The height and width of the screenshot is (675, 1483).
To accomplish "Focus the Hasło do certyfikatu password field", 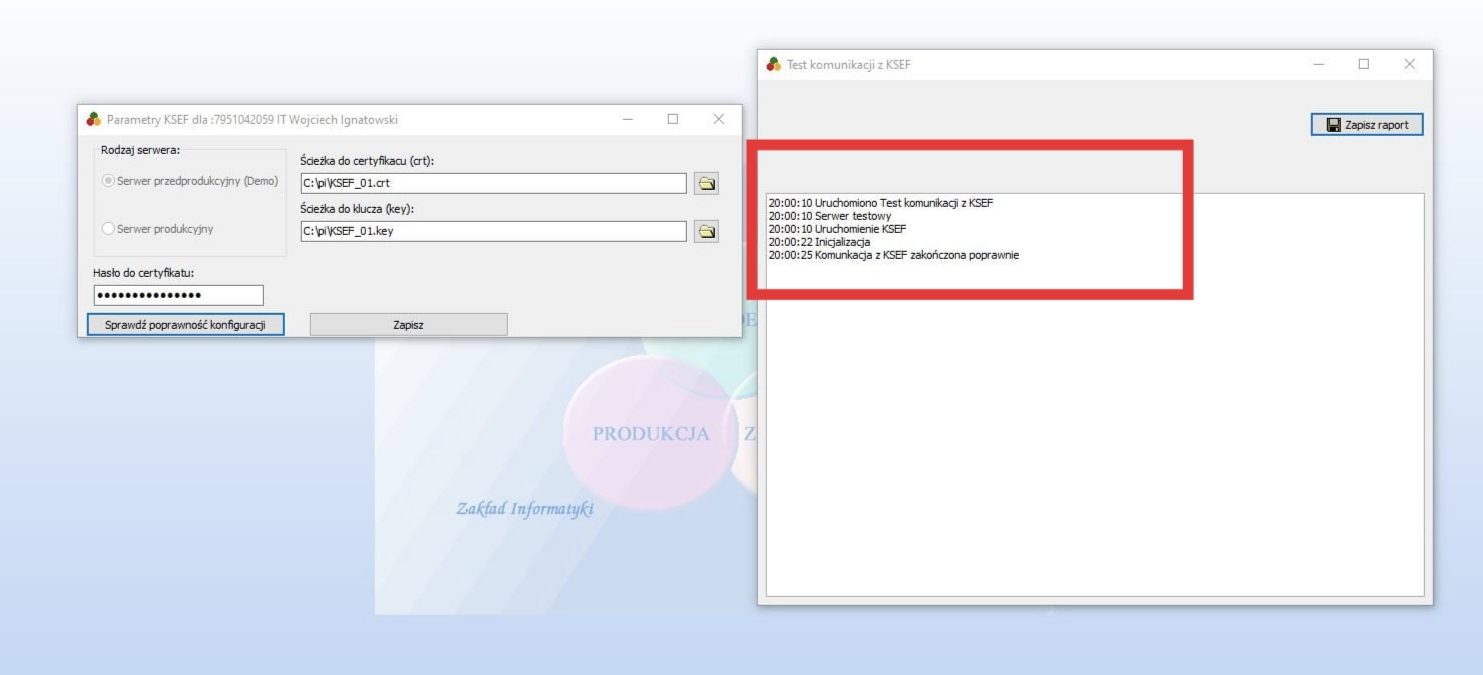I will pos(178,295).
